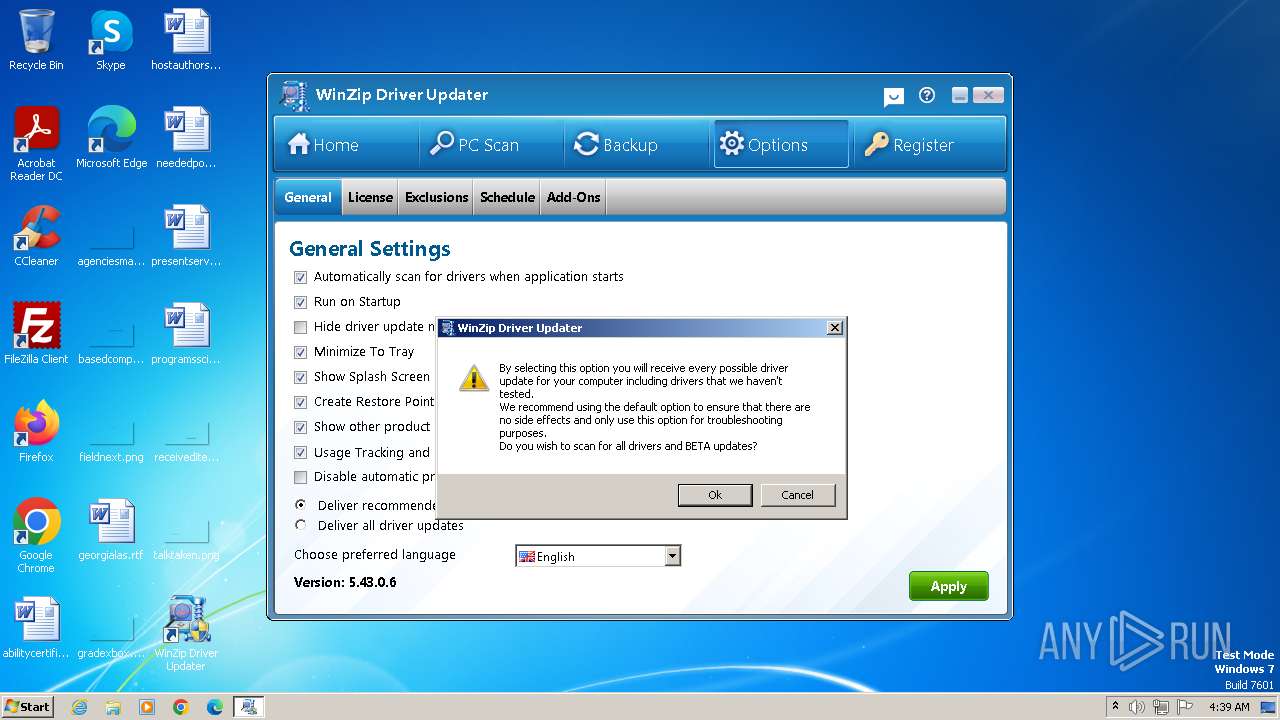Toggle Show other product checkbox
This screenshot has height=720, width=1280.
(300, 427)
